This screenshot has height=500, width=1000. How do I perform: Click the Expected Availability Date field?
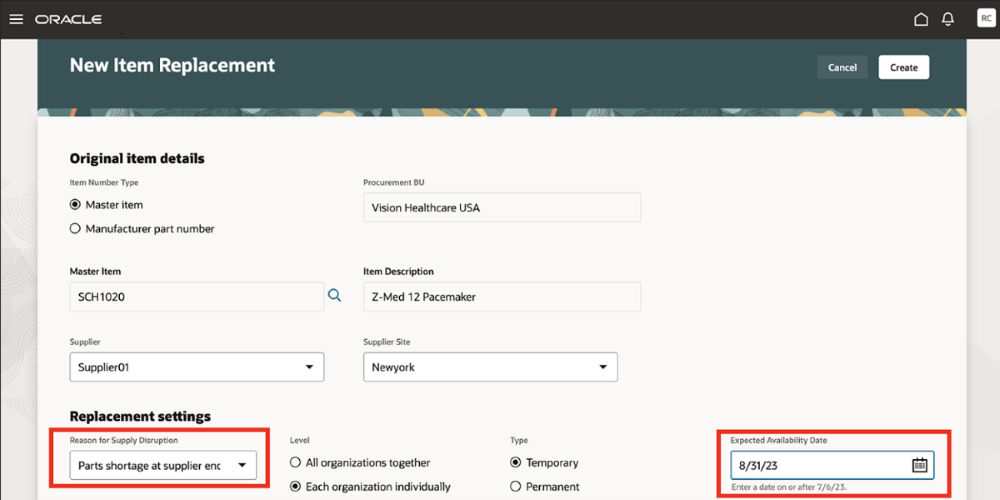832,465
